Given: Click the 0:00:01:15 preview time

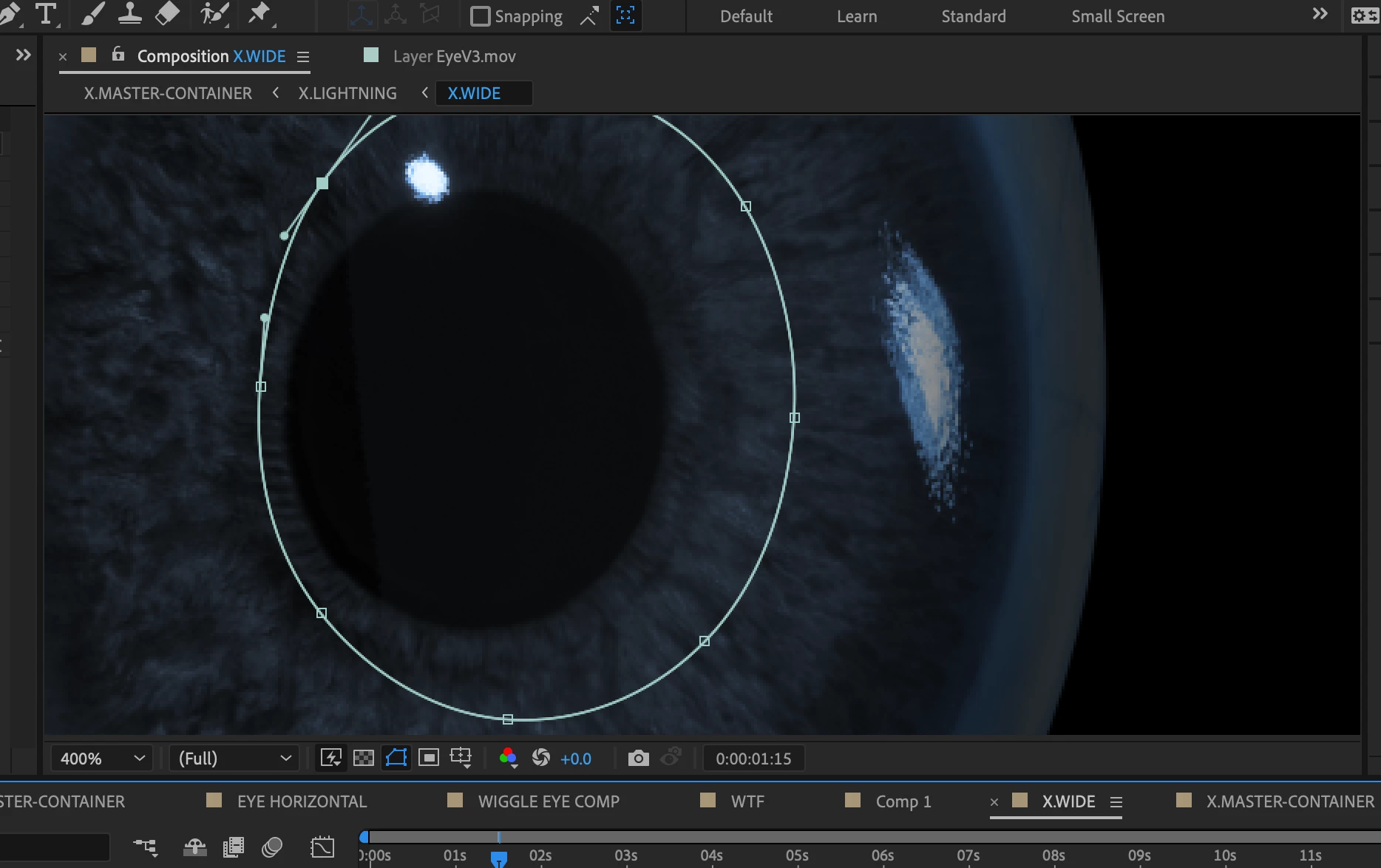Looking at the screenshot, I should click(753, 759).
